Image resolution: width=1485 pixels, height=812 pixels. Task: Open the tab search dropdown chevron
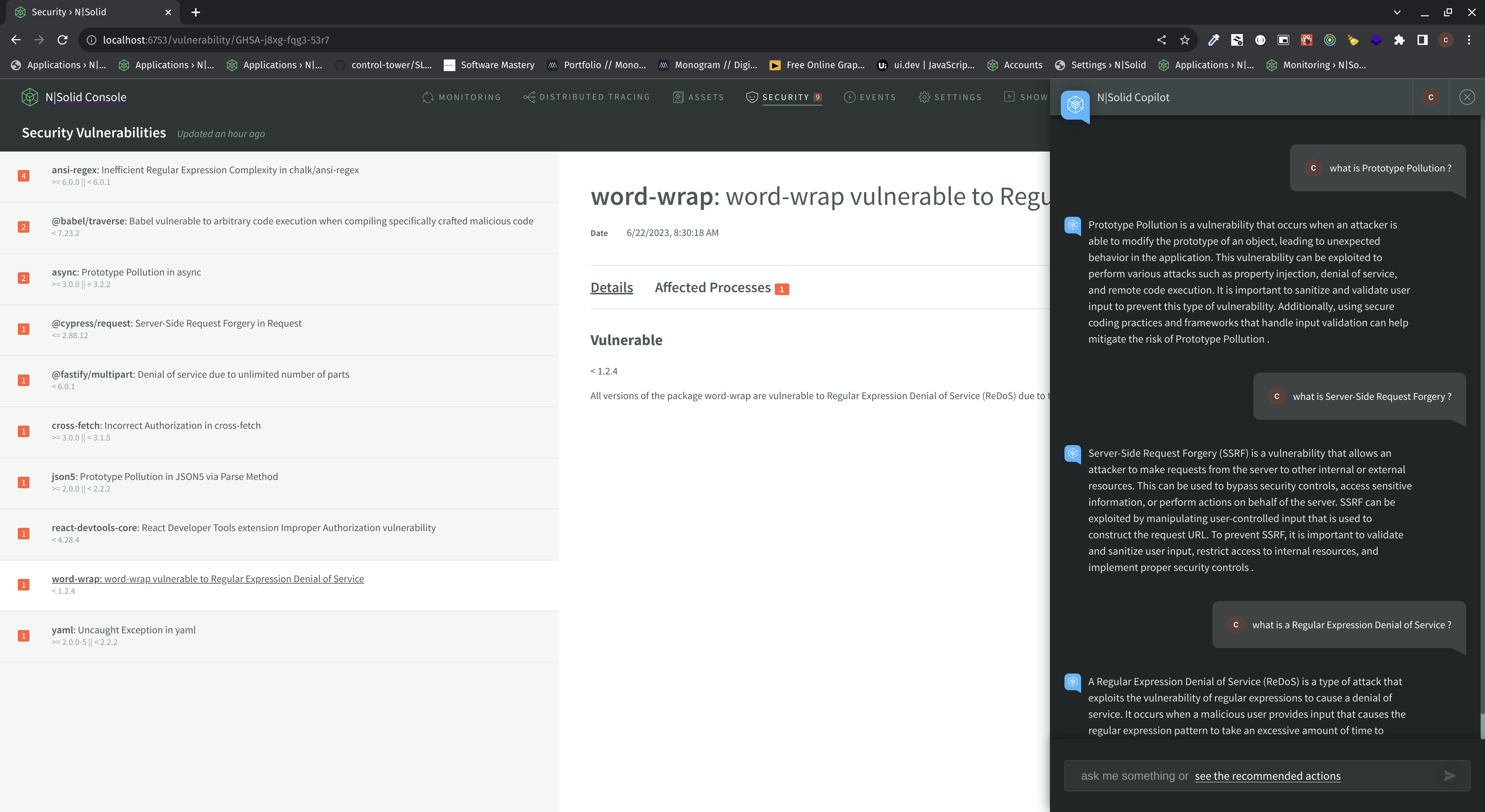click(1397, 12)
